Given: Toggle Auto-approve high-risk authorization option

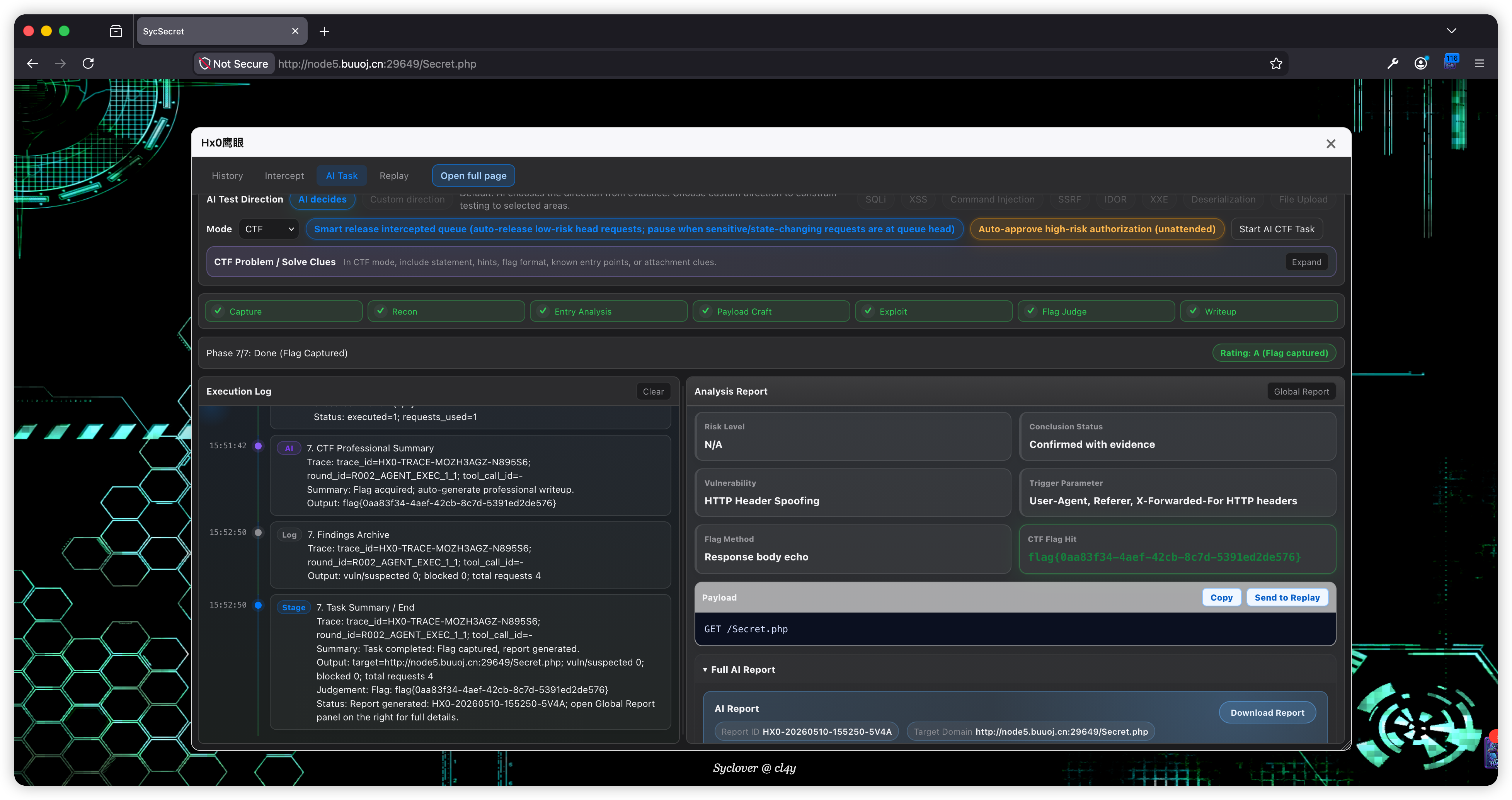Looking at the screenshot, I should tap(1097, 229).
